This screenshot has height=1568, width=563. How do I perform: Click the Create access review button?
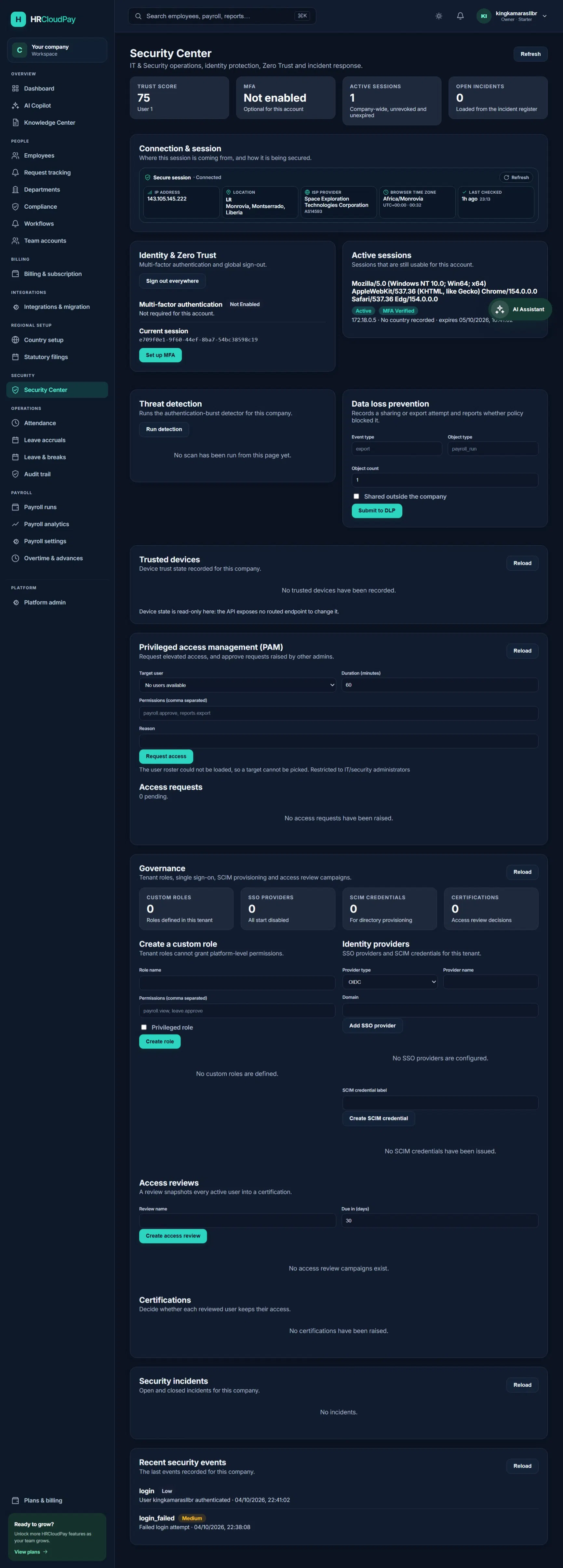[x=173, y=1236]
